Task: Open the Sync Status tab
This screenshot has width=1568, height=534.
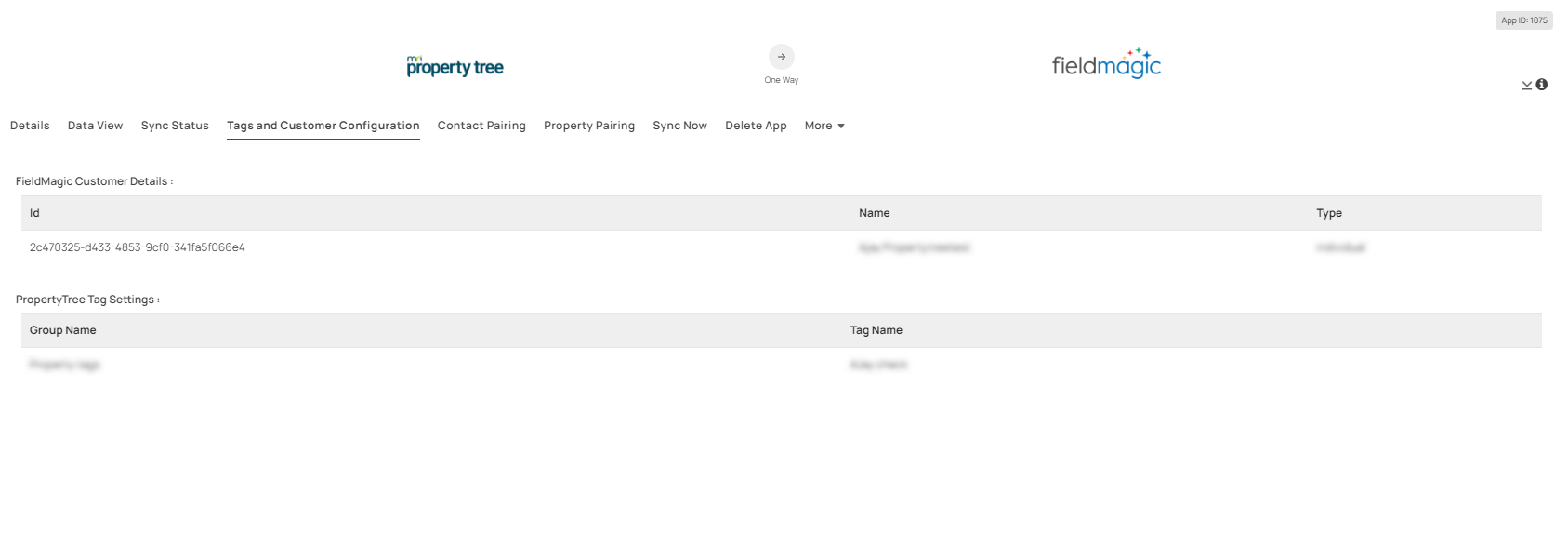Action: [x=175, y=126]
